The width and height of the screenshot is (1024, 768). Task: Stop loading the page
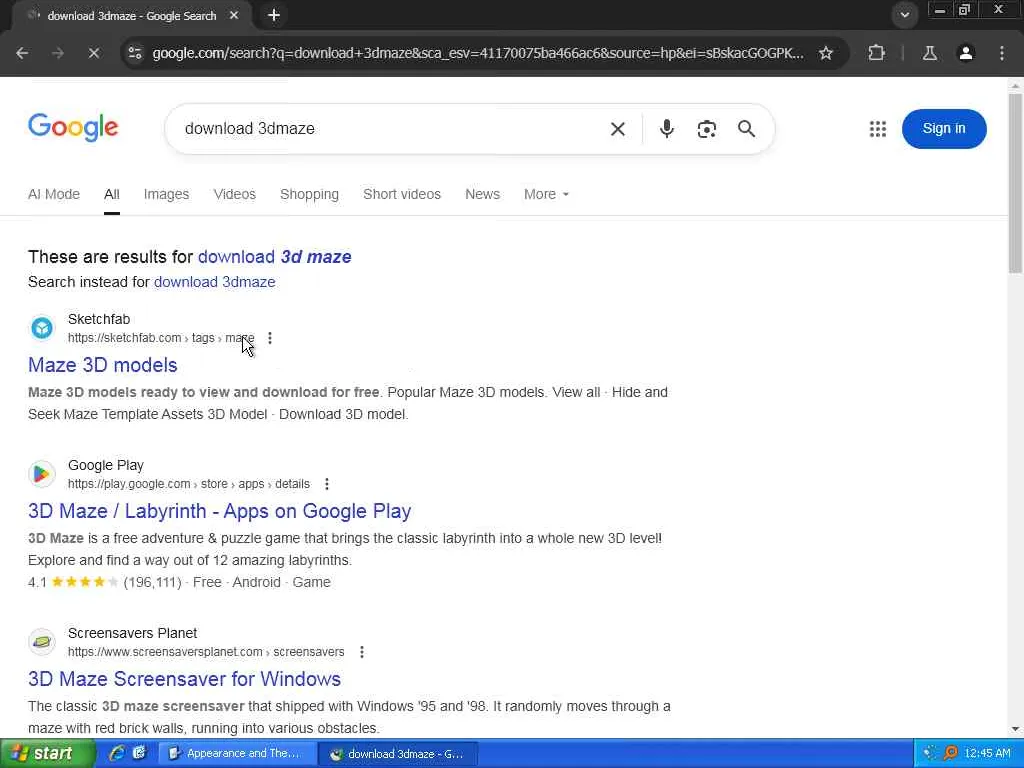(93, 53)
